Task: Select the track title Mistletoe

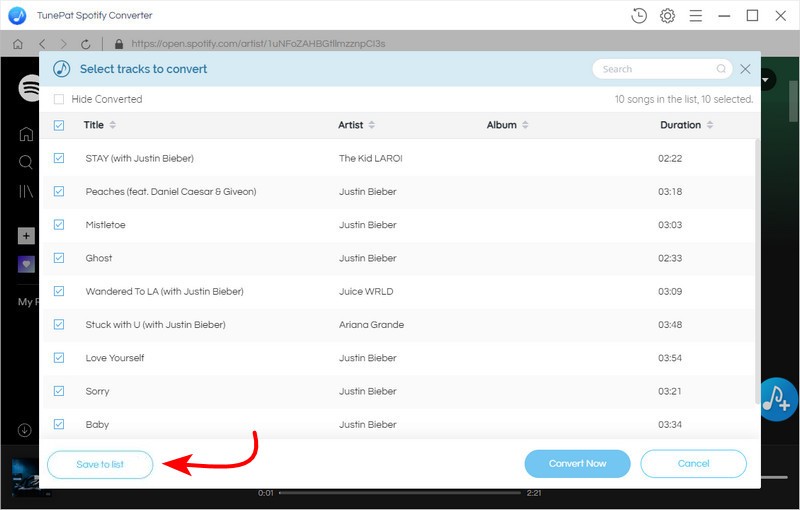Action: tap(106, 225)
